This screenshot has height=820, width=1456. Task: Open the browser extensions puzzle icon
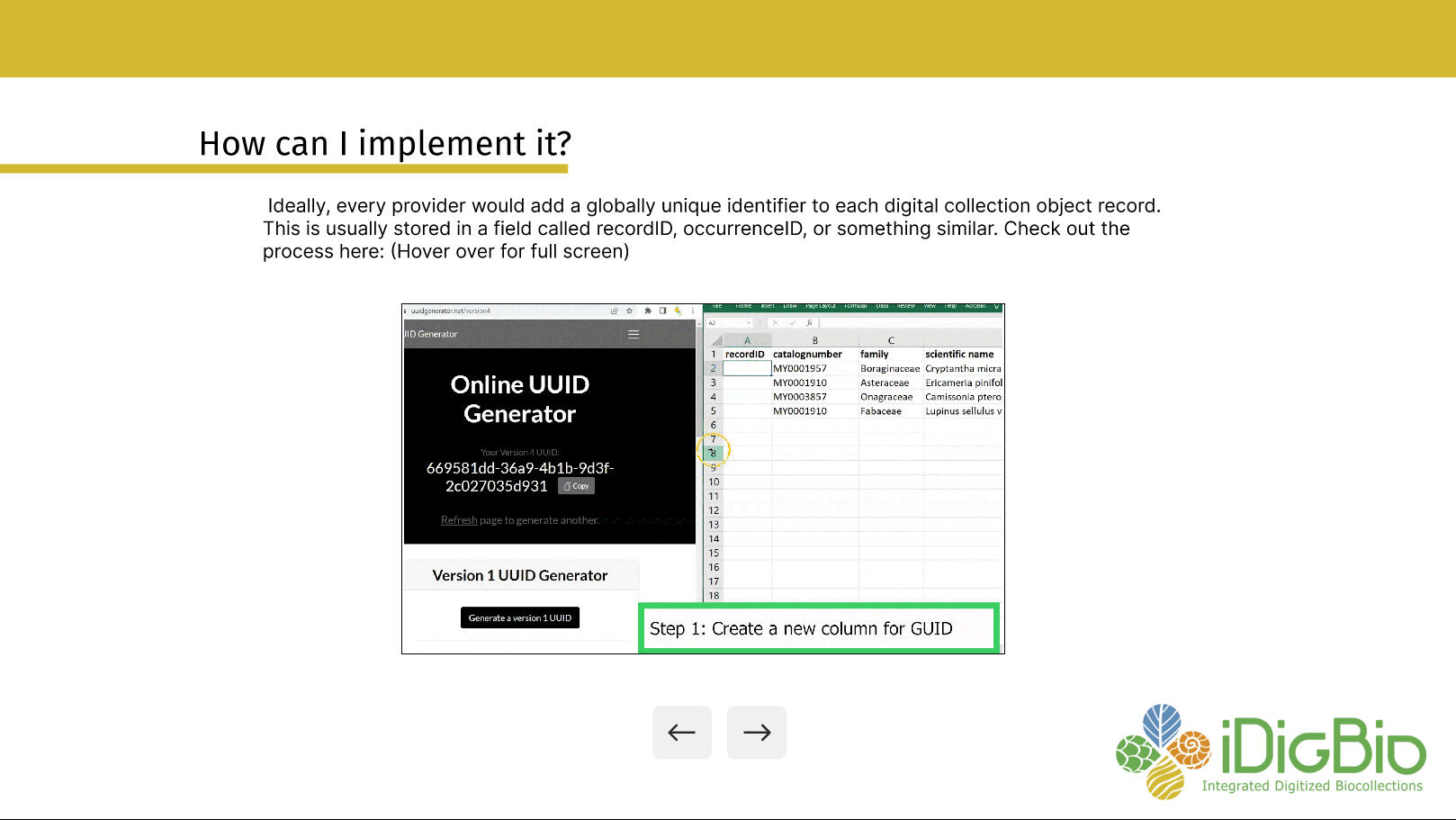648,311
